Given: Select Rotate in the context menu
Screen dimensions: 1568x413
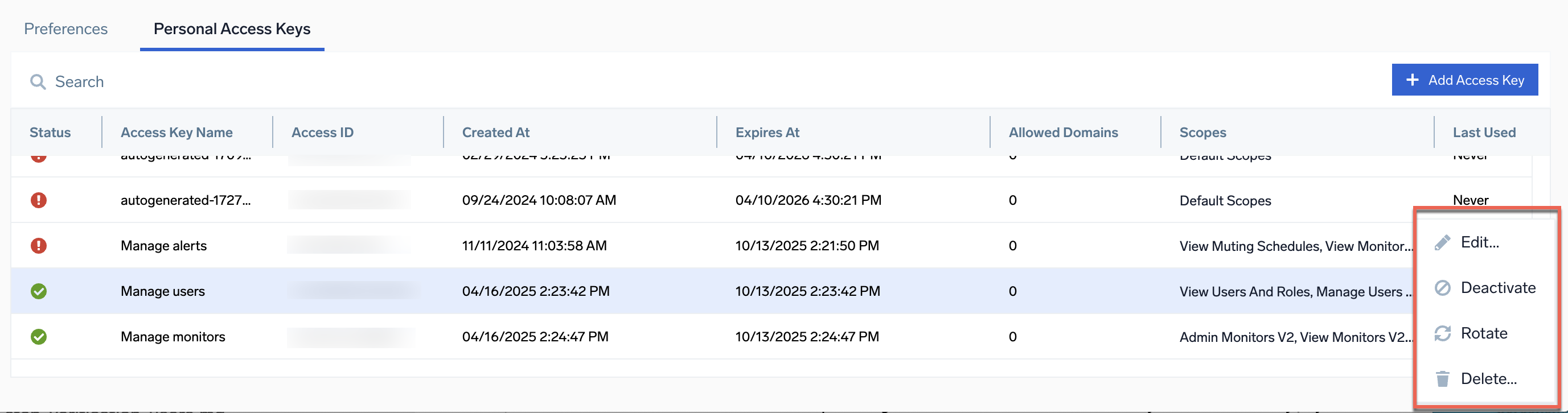Looking at the screenshot, I should 1483,333.
